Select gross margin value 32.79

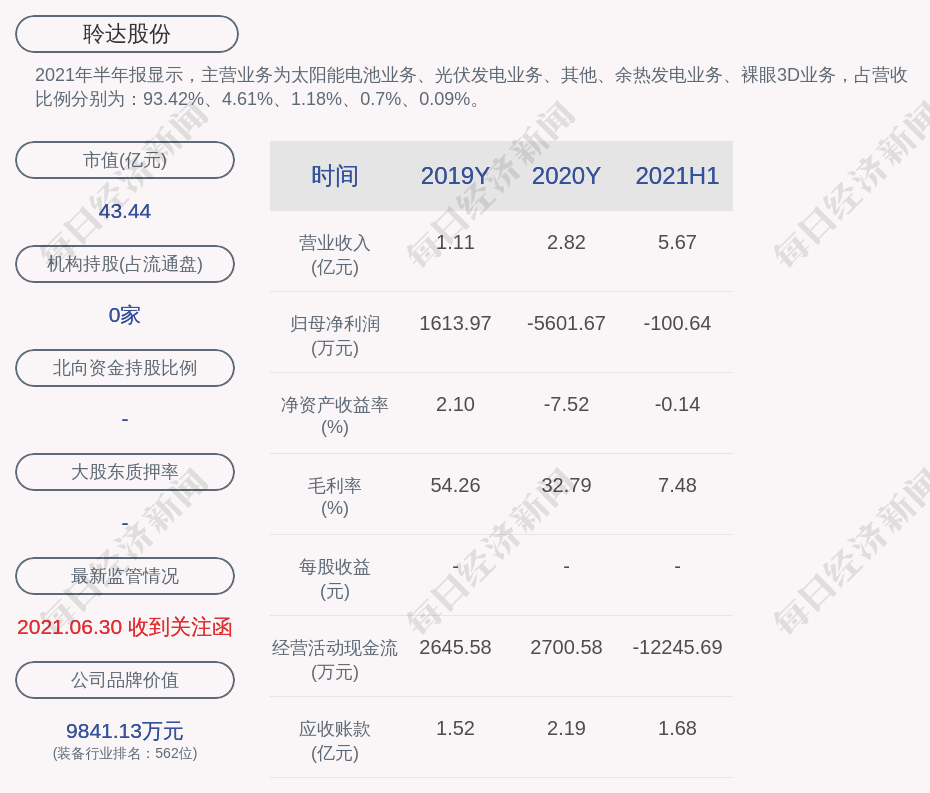pos(566,485)
